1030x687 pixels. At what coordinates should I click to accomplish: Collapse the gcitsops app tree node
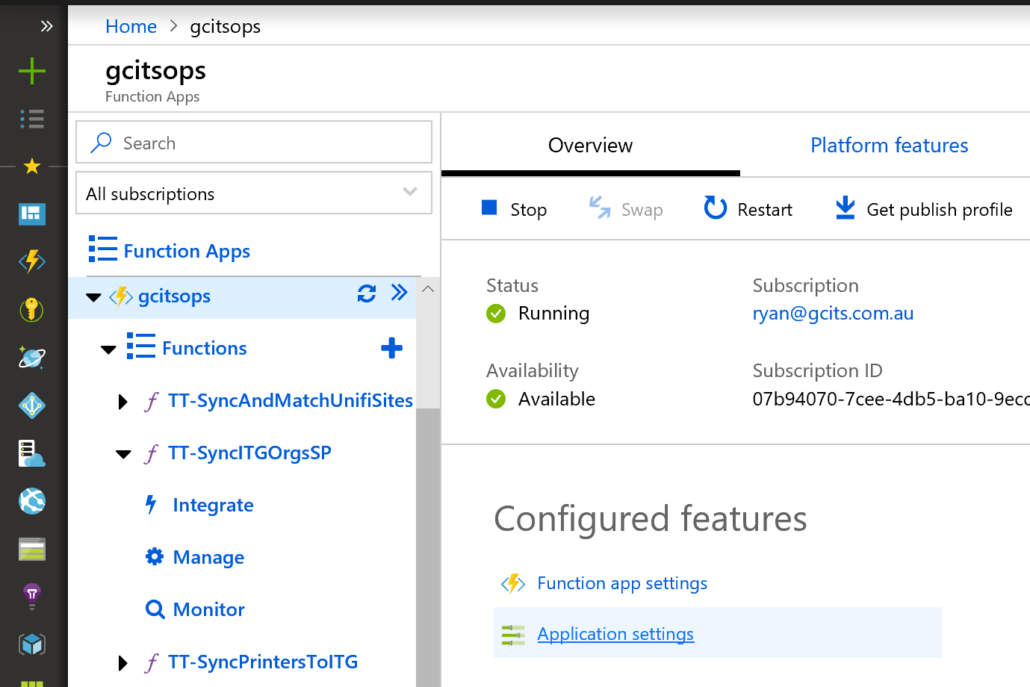tap(93, 298)
